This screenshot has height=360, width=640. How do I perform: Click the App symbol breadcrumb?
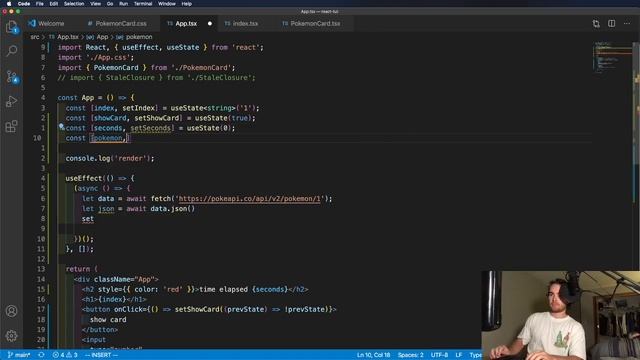[102, 37]
